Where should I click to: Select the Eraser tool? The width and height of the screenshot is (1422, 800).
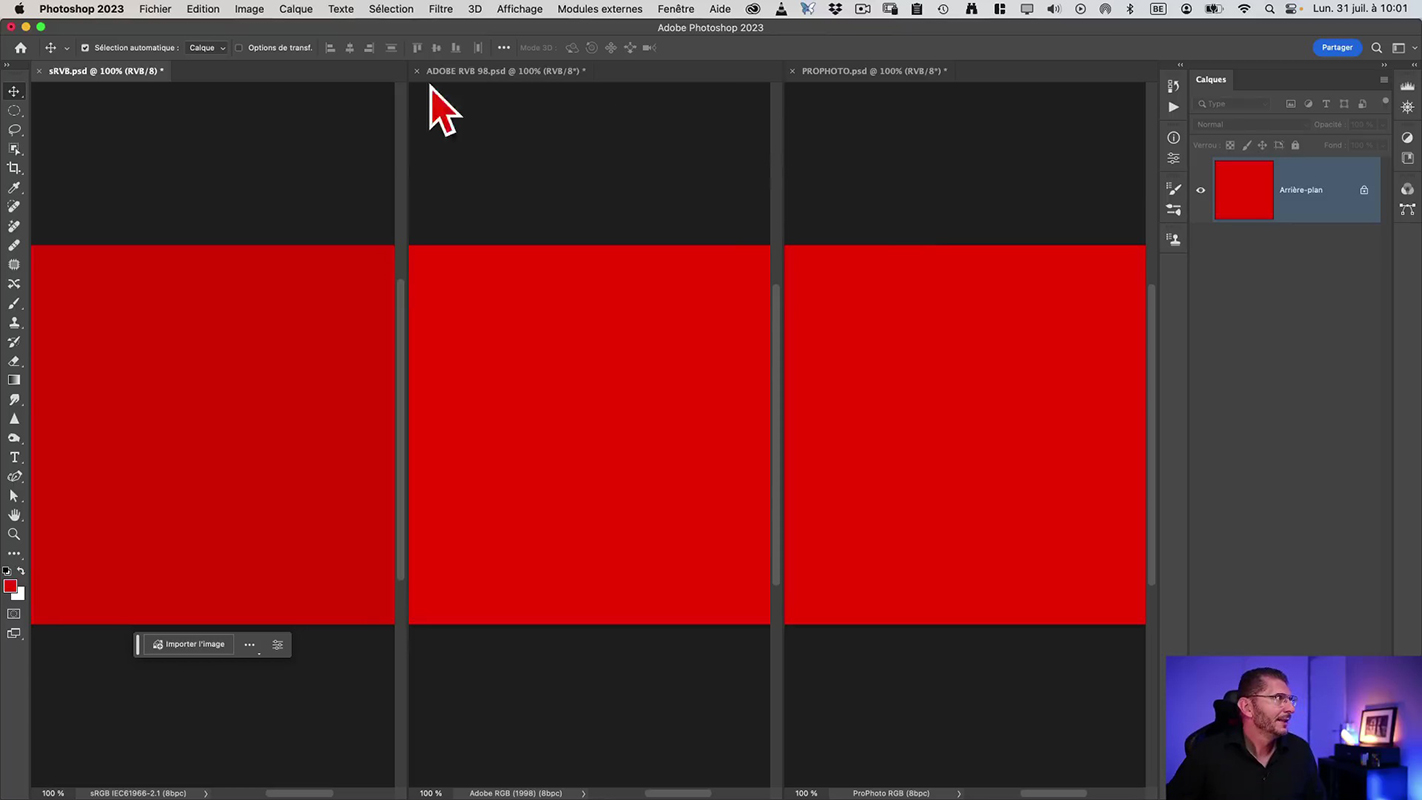click(14, 361)
